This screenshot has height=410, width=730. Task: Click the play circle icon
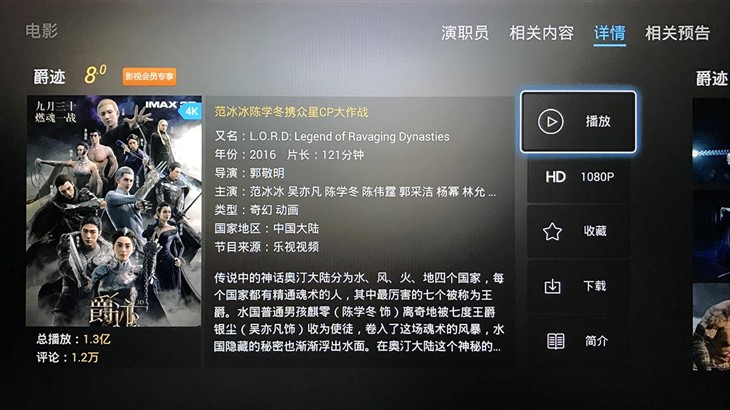(550, 121)
